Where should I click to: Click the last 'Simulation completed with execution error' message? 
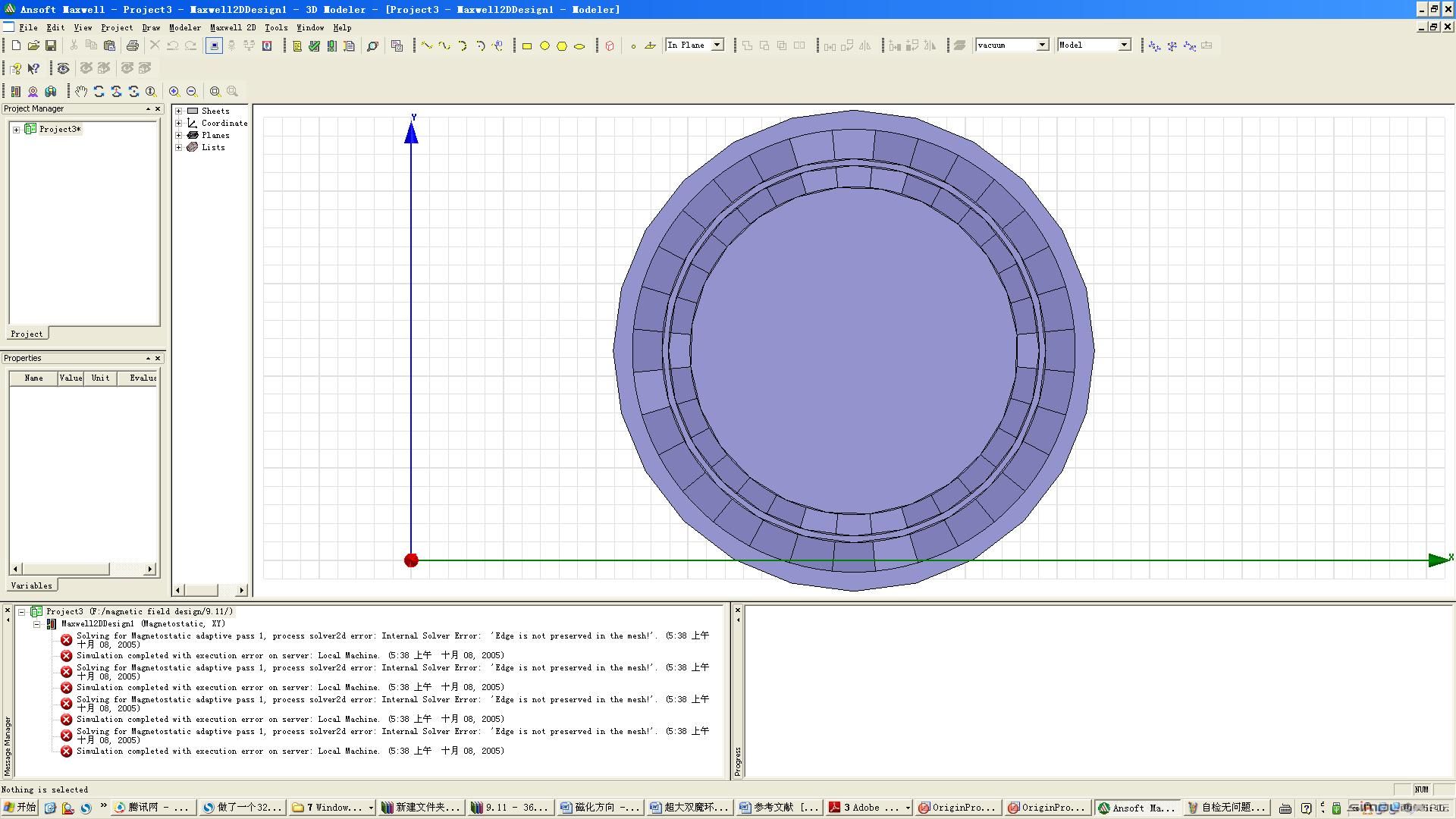[x=290, y=751]
